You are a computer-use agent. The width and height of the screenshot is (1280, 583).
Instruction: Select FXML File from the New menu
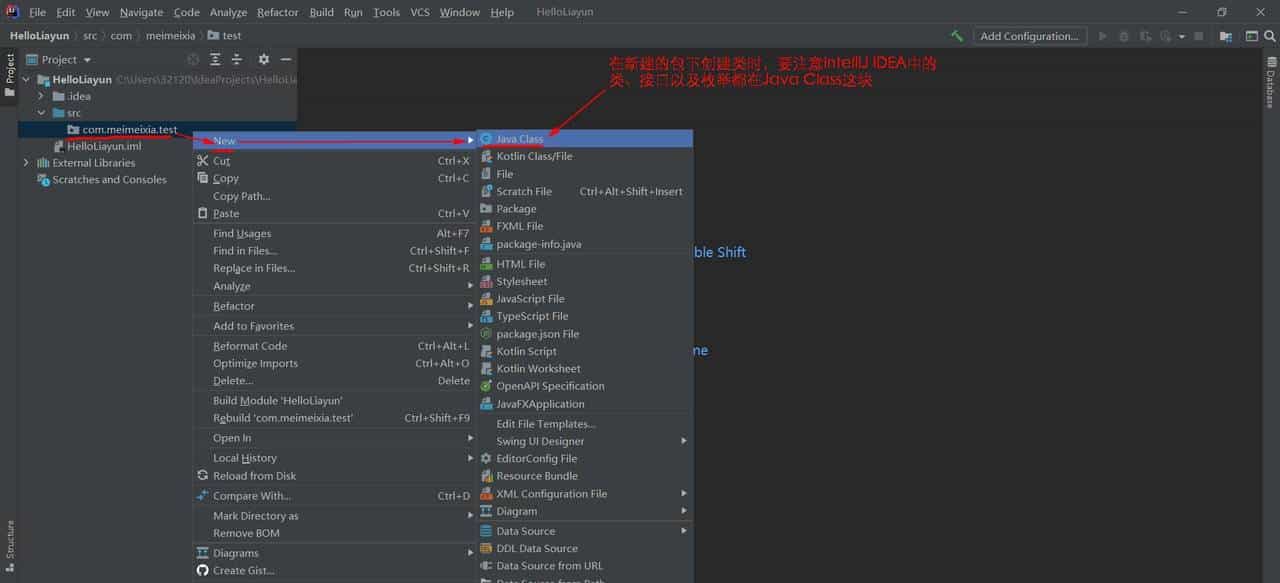(520, 226)
